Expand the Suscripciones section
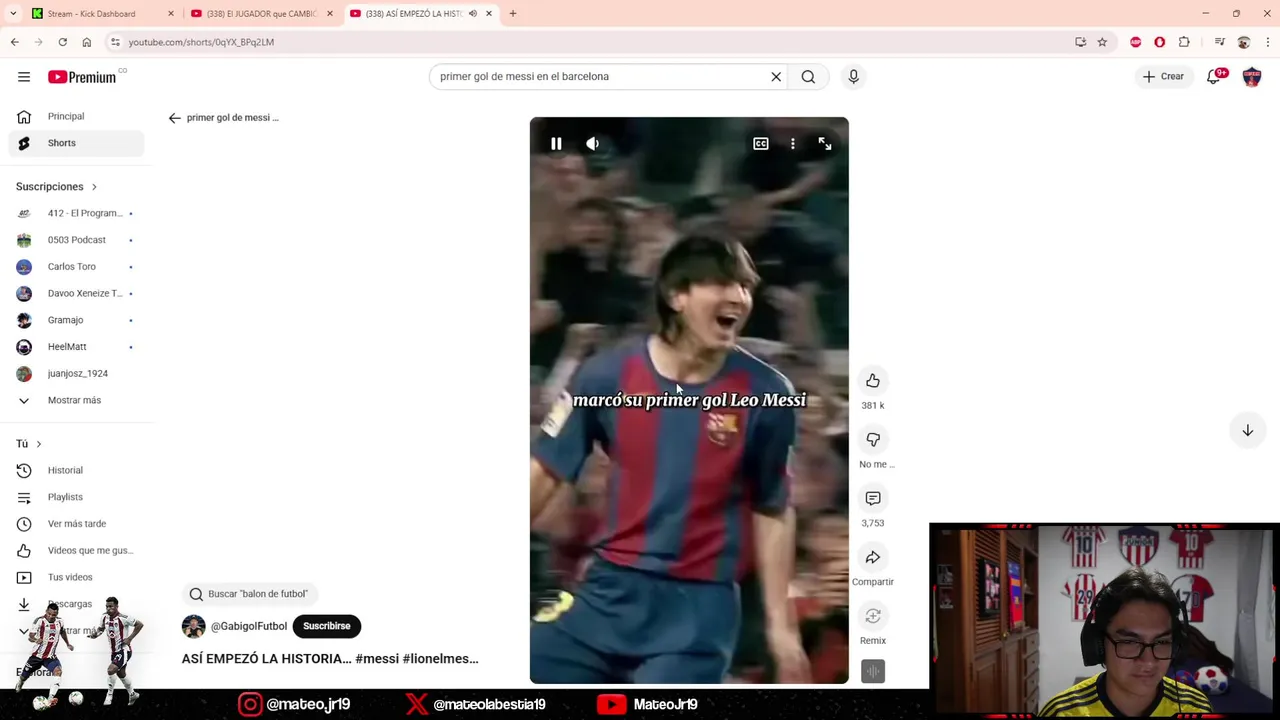The image size is (1280, 720). (57, 187)
